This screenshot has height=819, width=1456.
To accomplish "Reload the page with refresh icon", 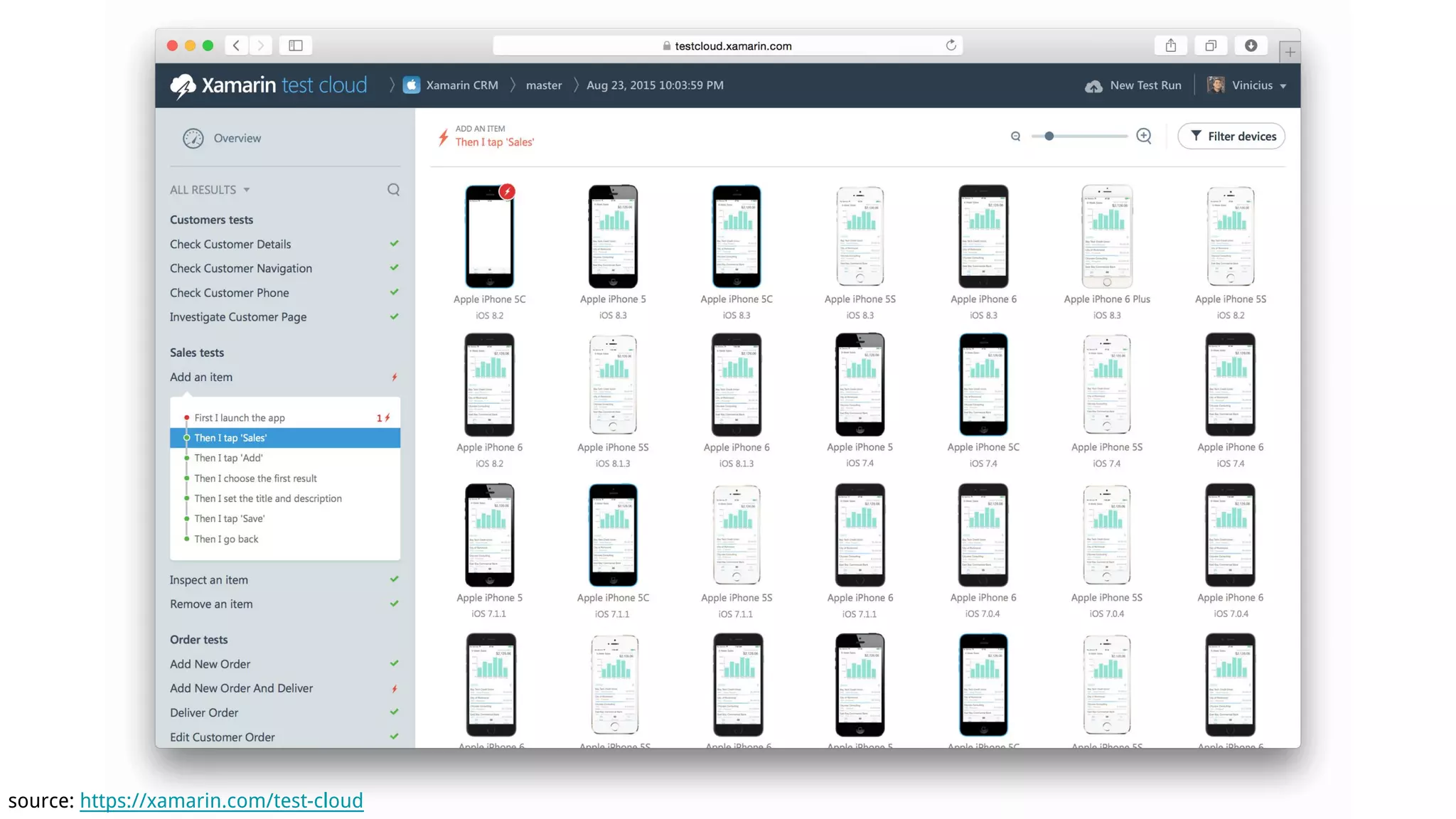I will 951,45.
